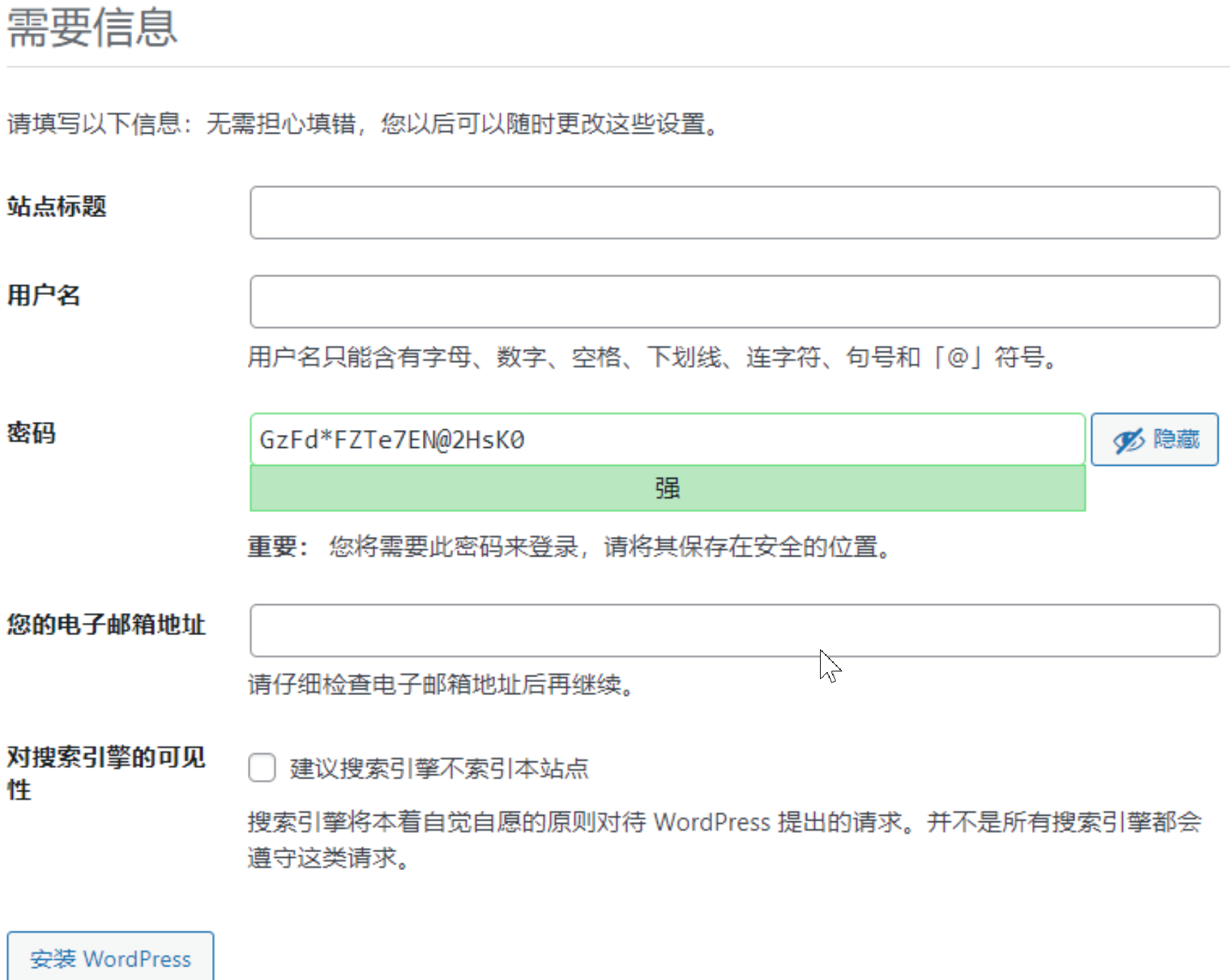This screenshot has height=980, width=1230.
Task: Click the 用户名 field label
Action: pyautogui.click(x=44, y=295)
